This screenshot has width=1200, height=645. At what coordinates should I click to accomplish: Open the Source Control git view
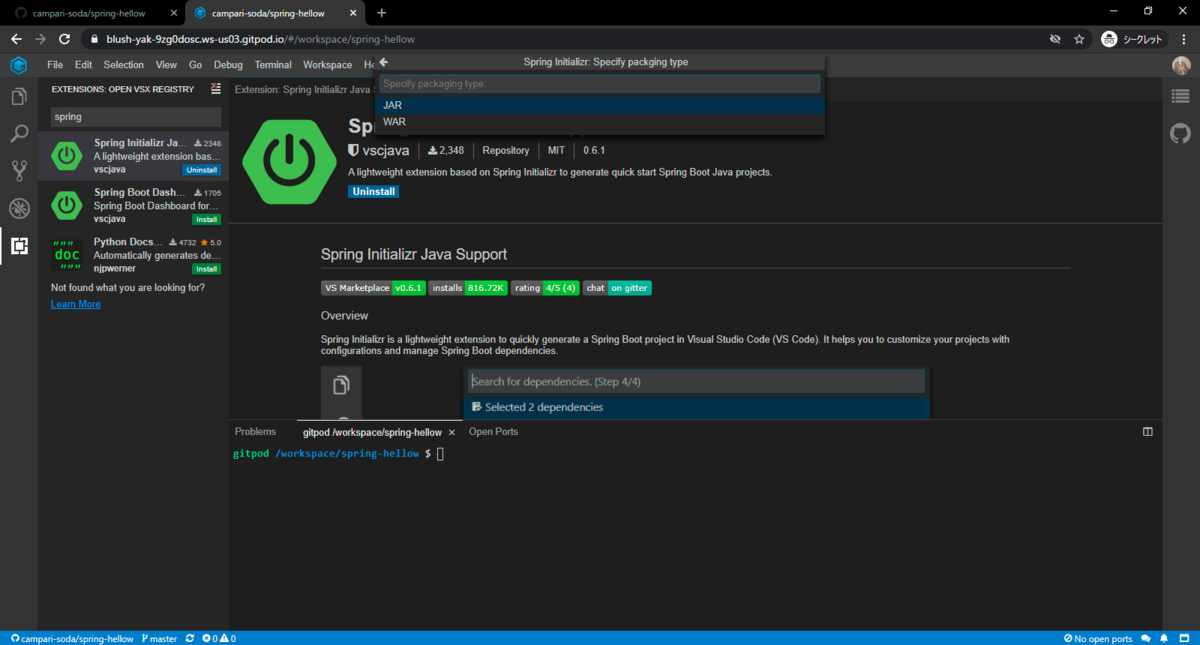pos(18,171)
